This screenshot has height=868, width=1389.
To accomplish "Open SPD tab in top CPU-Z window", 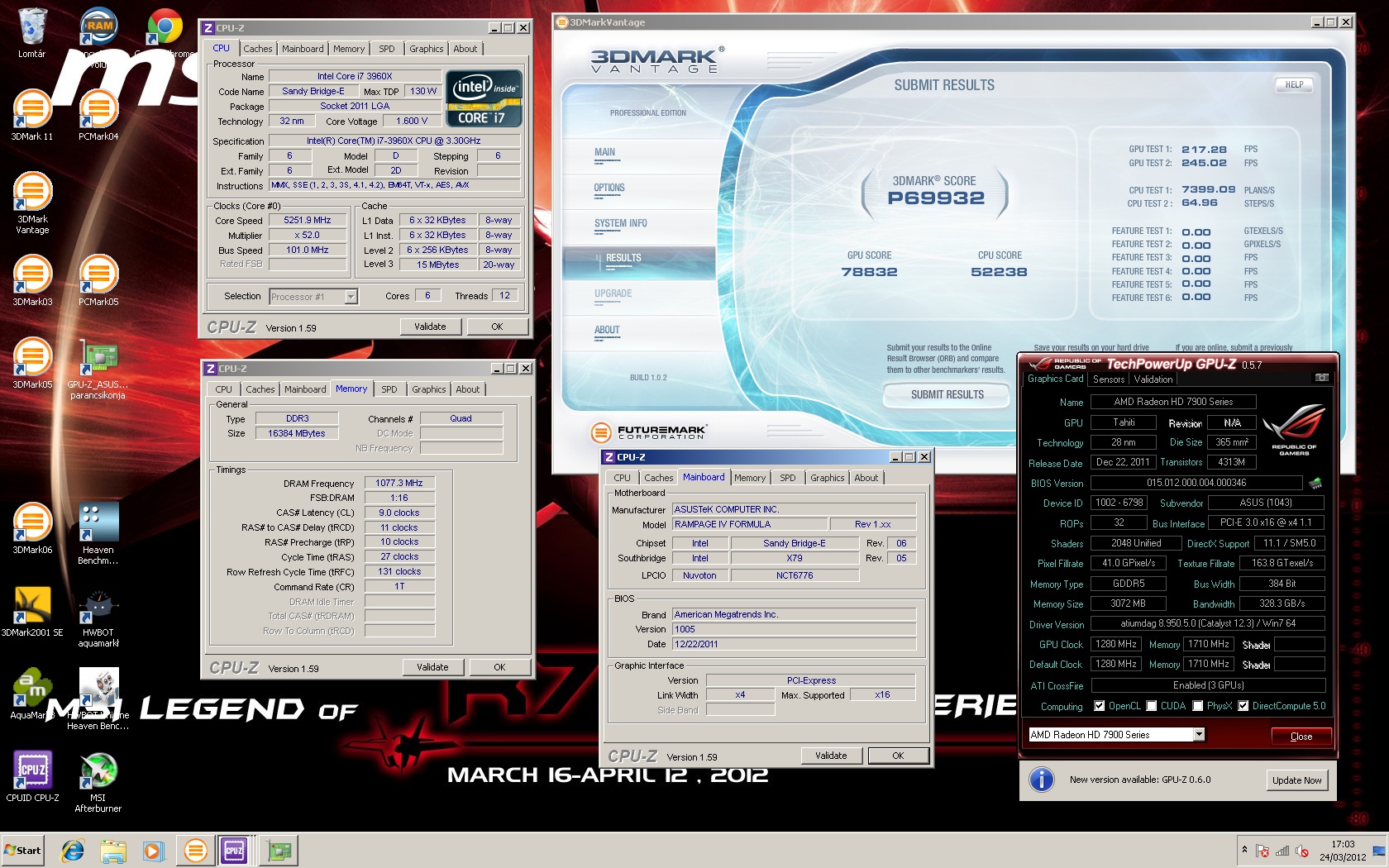I will click(x=387, y=49).
